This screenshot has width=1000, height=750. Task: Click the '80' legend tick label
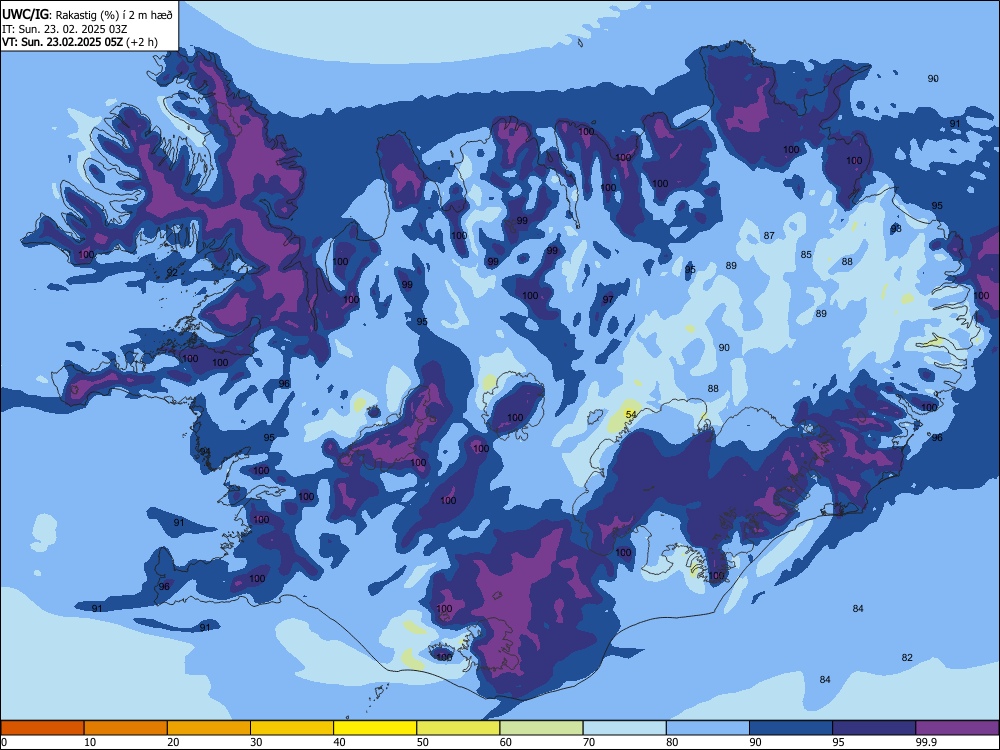(x=672, y=742)
